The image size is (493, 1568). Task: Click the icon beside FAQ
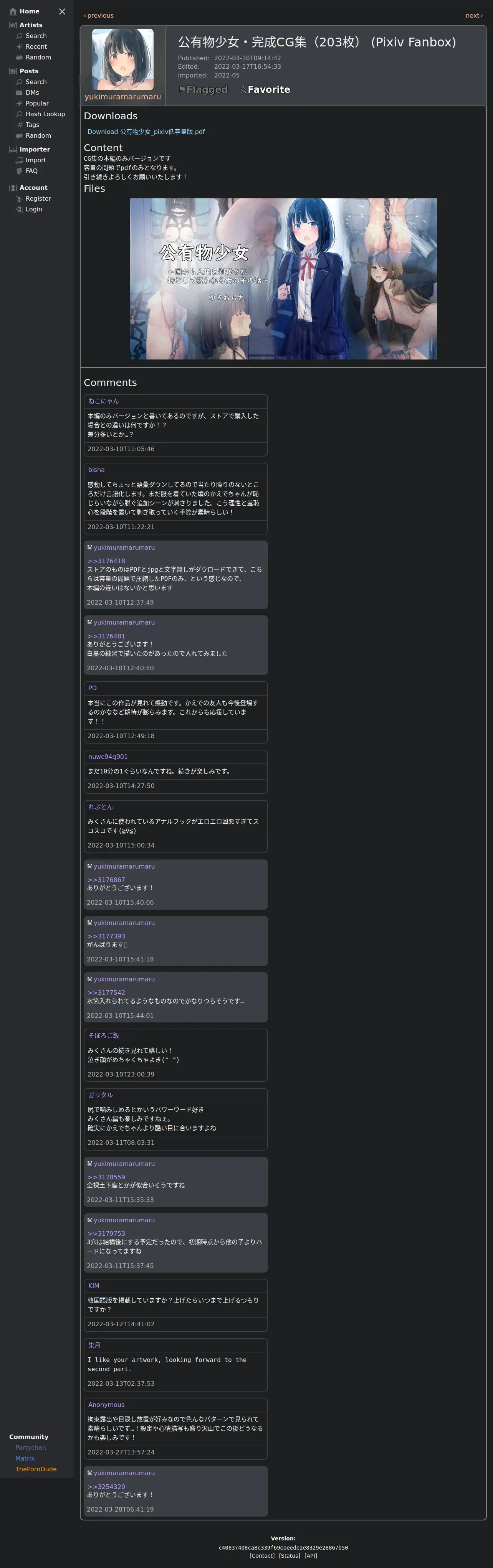click(20, 171)
